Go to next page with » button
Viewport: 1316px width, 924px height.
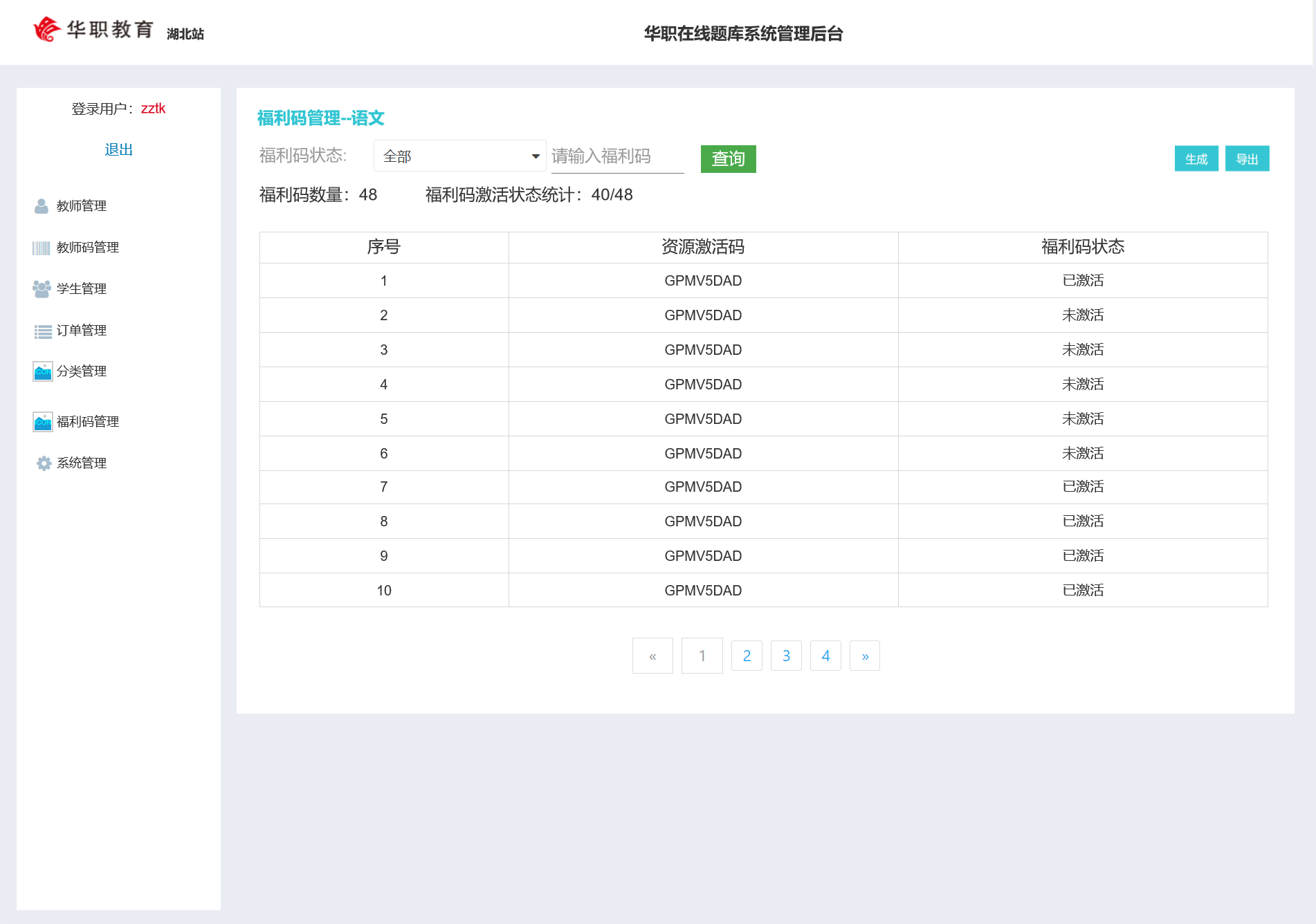(x=865, y=656)
